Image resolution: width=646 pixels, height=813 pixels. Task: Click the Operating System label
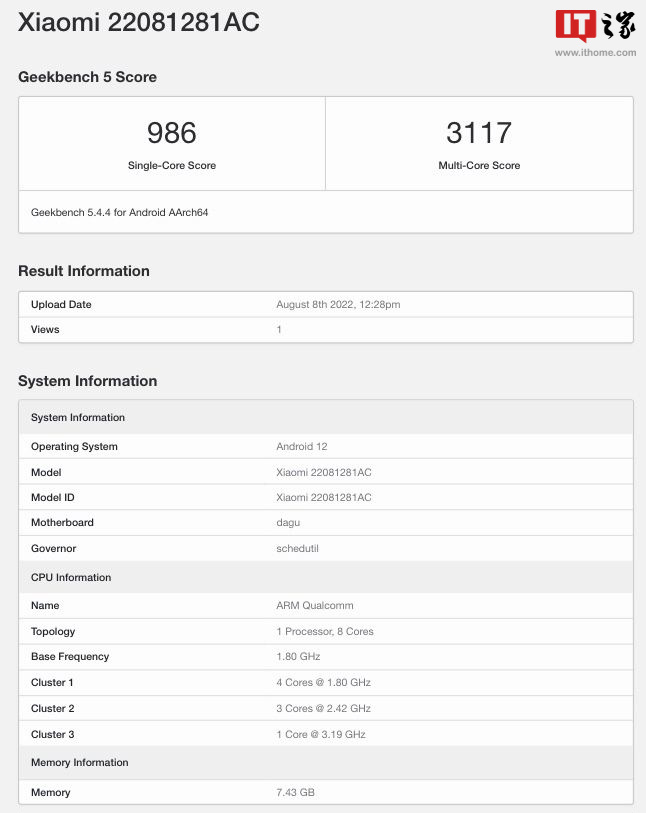[74, 446]
